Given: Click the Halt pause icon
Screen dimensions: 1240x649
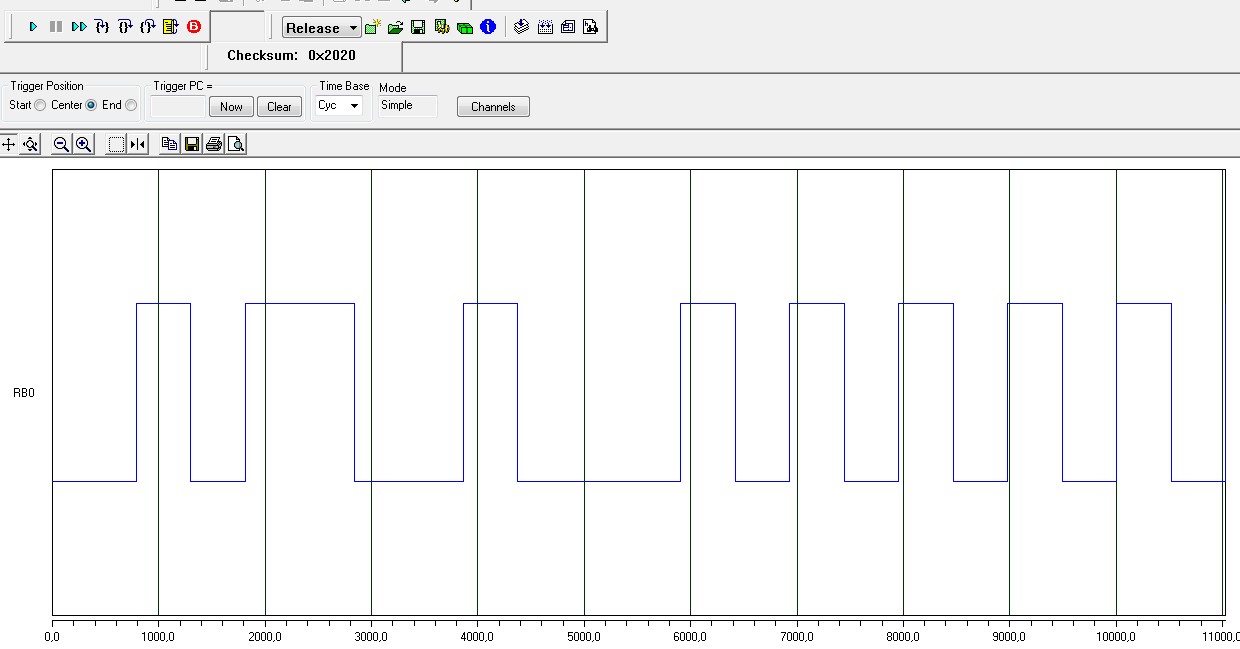Looking at the screenshot, I should tap(56, 27).
